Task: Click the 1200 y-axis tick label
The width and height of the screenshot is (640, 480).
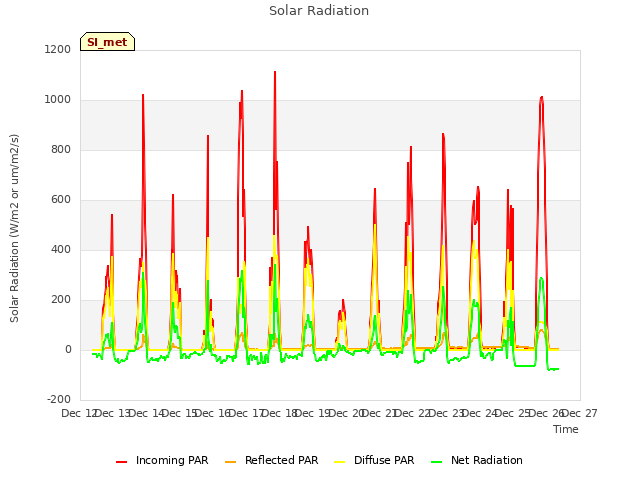Action: point(58,49)
